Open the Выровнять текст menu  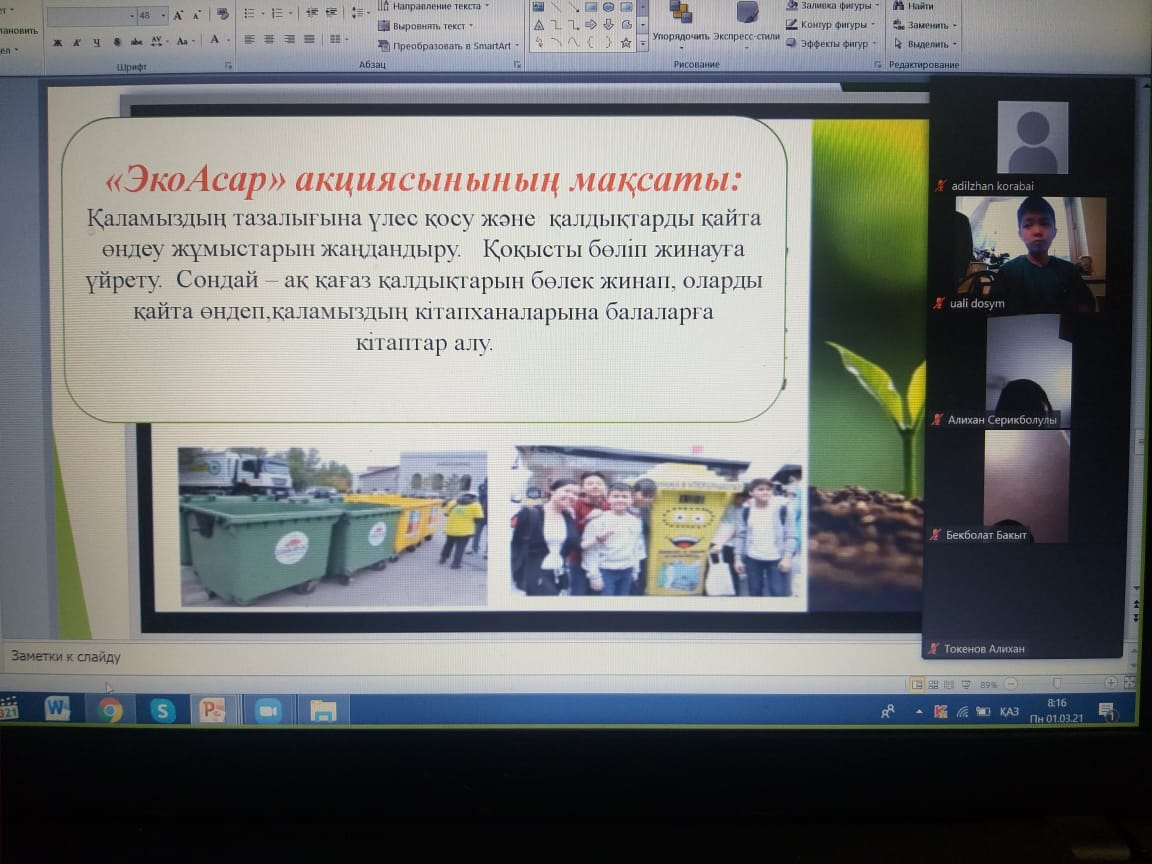pyautogui.click(x=426, y=26)
